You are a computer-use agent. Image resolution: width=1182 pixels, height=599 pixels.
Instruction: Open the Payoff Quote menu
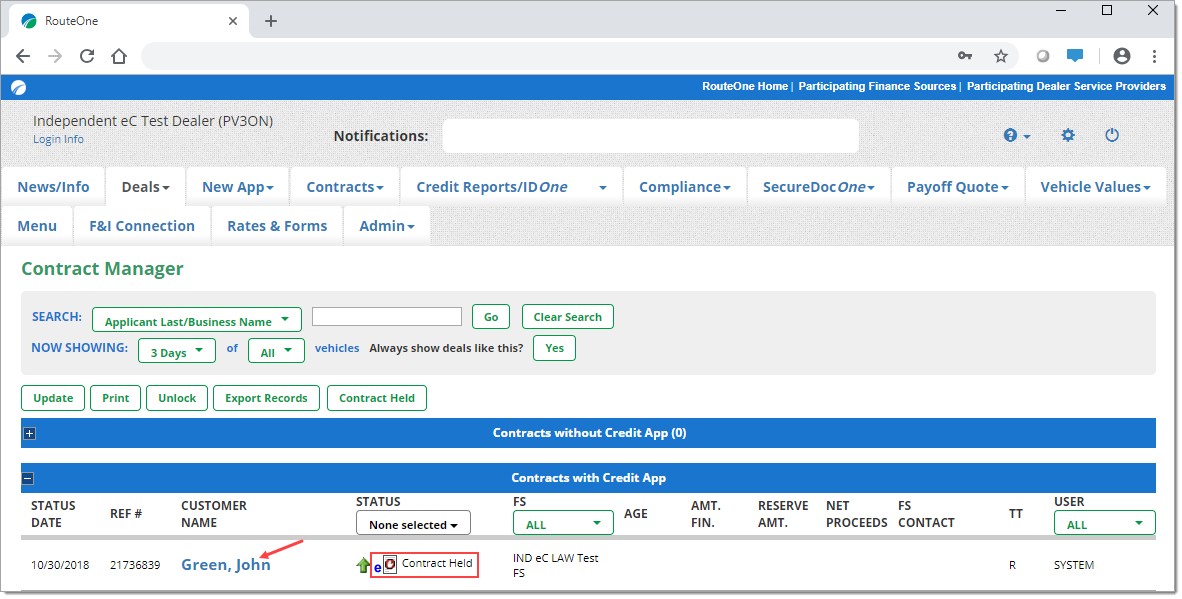click(957, 187)
